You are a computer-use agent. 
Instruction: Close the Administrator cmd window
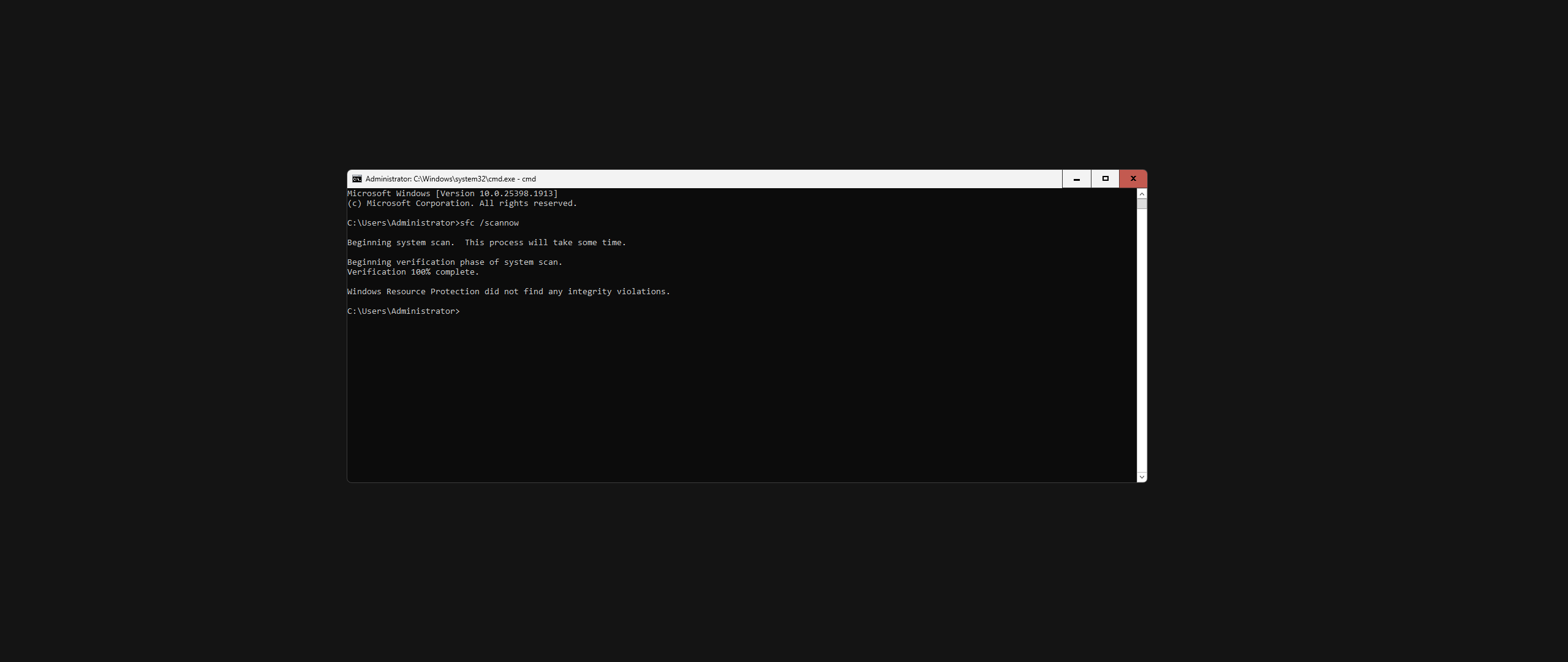click(x=1133, y=179)
